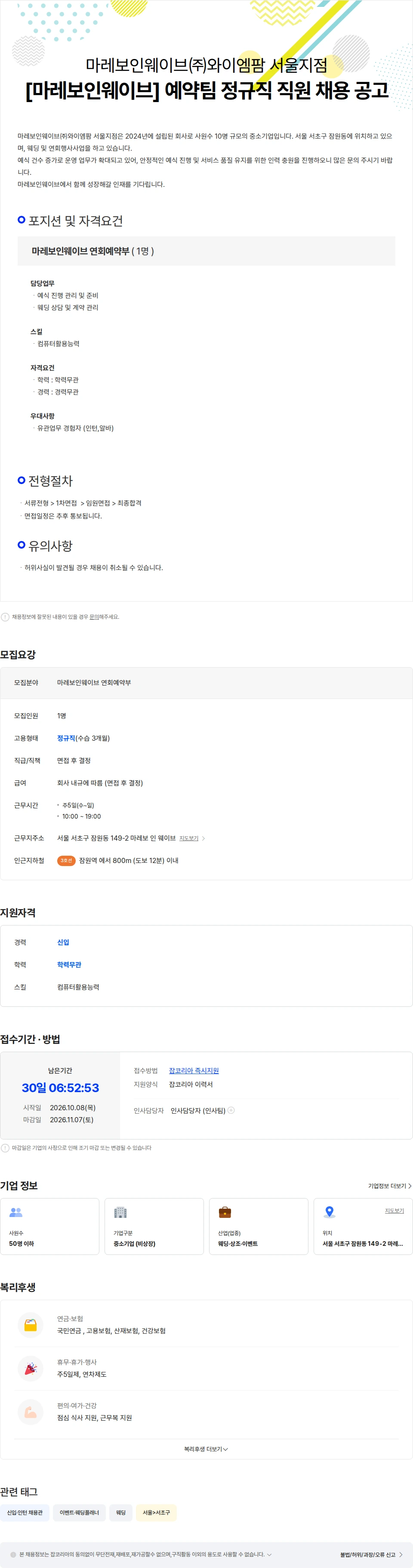Click the 위치 map pin icon

(330, 1212)
